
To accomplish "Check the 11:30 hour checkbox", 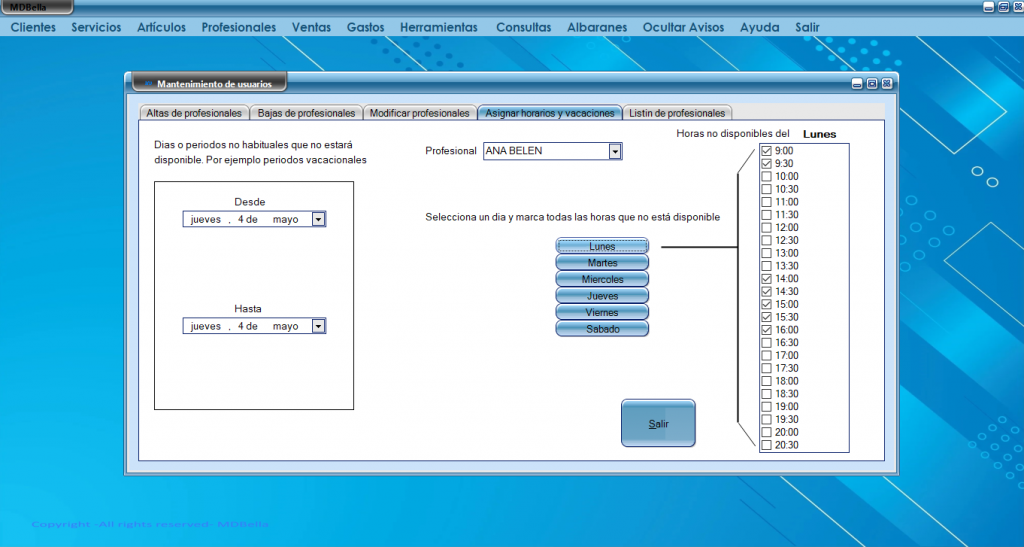I will click(x=767, y=215).
